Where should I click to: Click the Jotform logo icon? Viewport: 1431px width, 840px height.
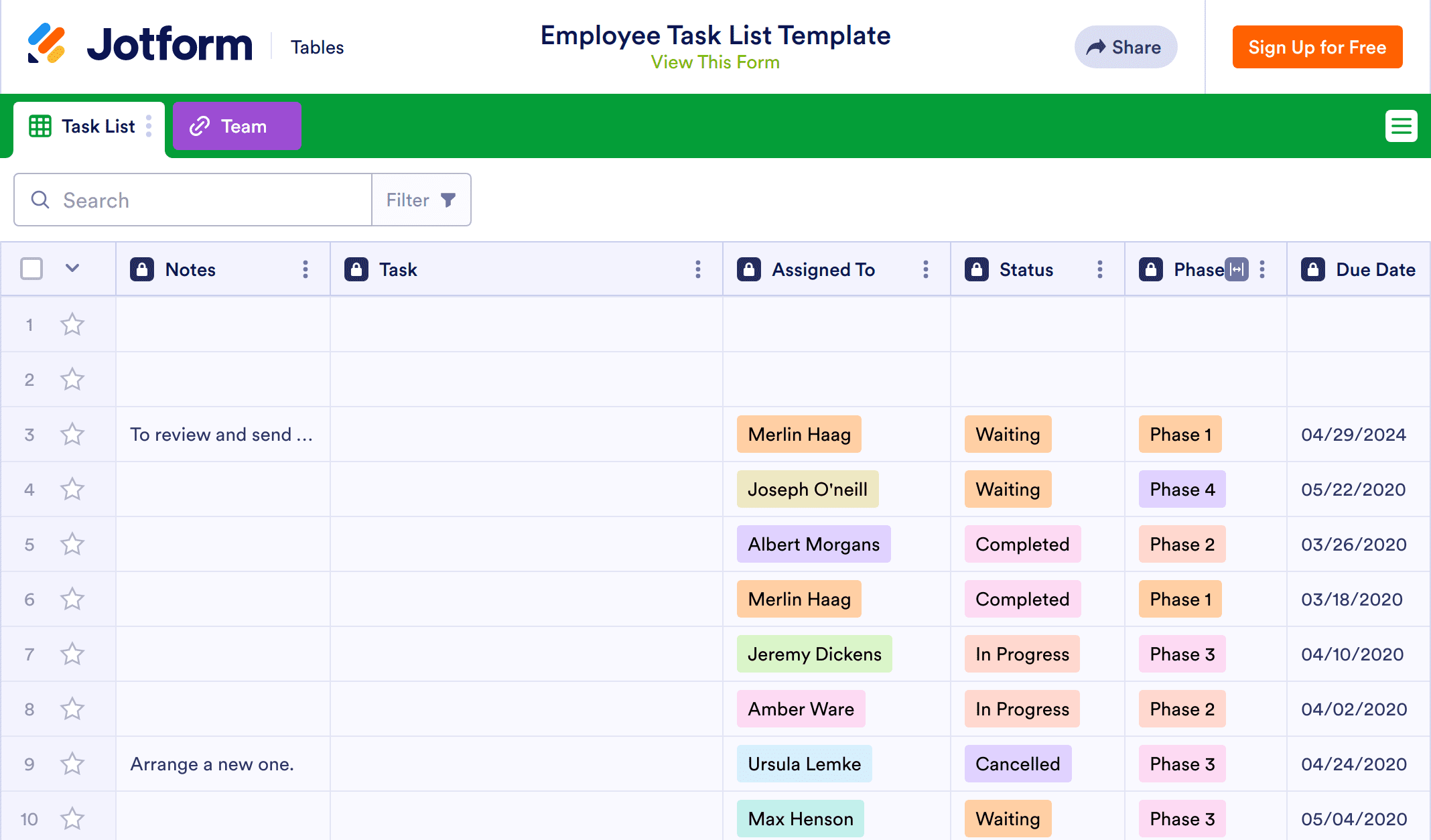coord(46,44)
